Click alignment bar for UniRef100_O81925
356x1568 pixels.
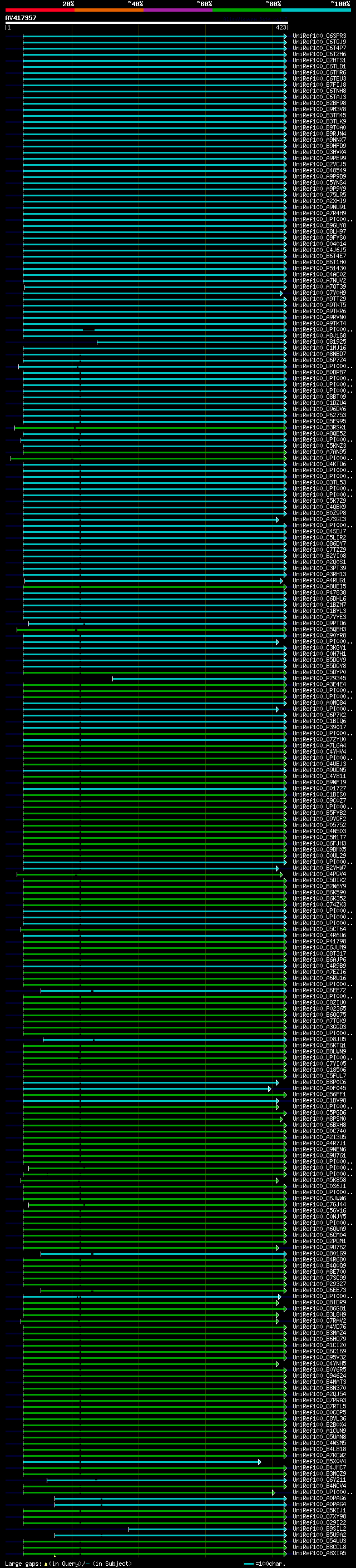coord(192,342)
